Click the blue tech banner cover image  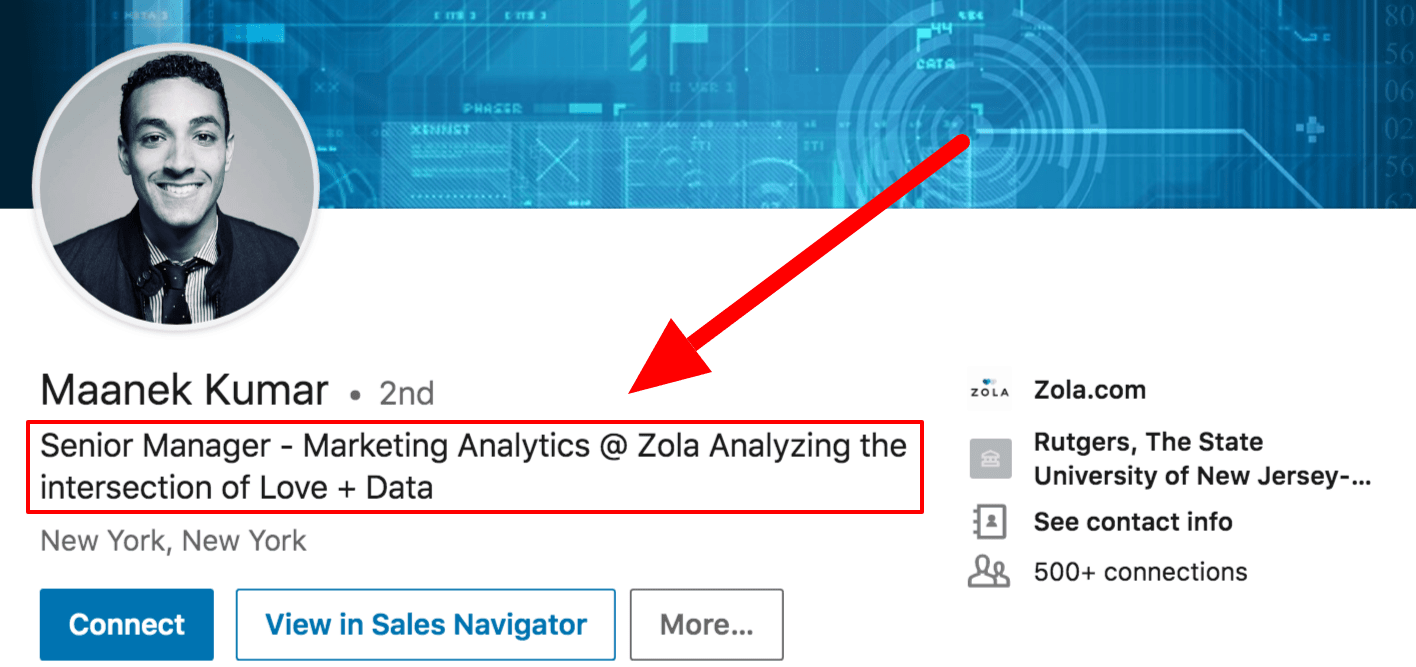click(x=700, y=90)
